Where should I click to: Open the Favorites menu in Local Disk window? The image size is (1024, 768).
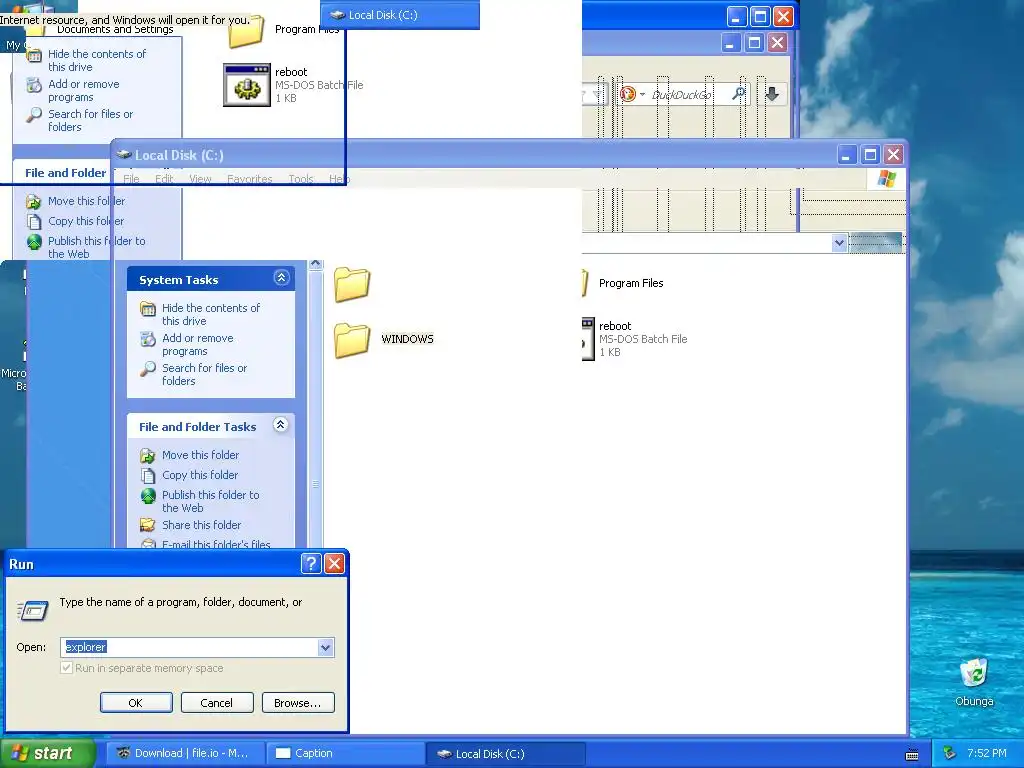coord(249,179)
